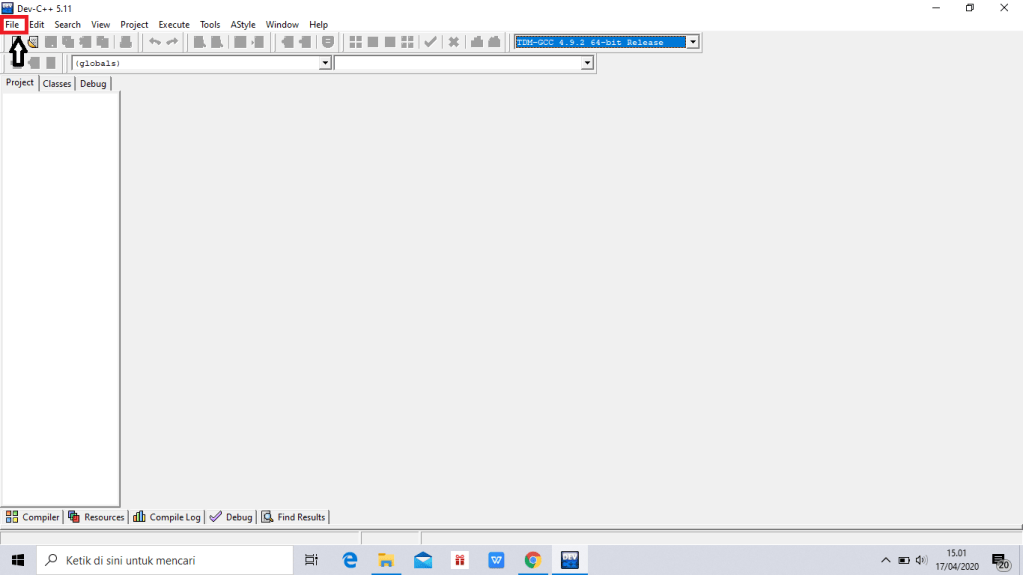Click the Open file toolbar icon
The height and width of the screenshot is (575, 1023).
tap(33, 42)
